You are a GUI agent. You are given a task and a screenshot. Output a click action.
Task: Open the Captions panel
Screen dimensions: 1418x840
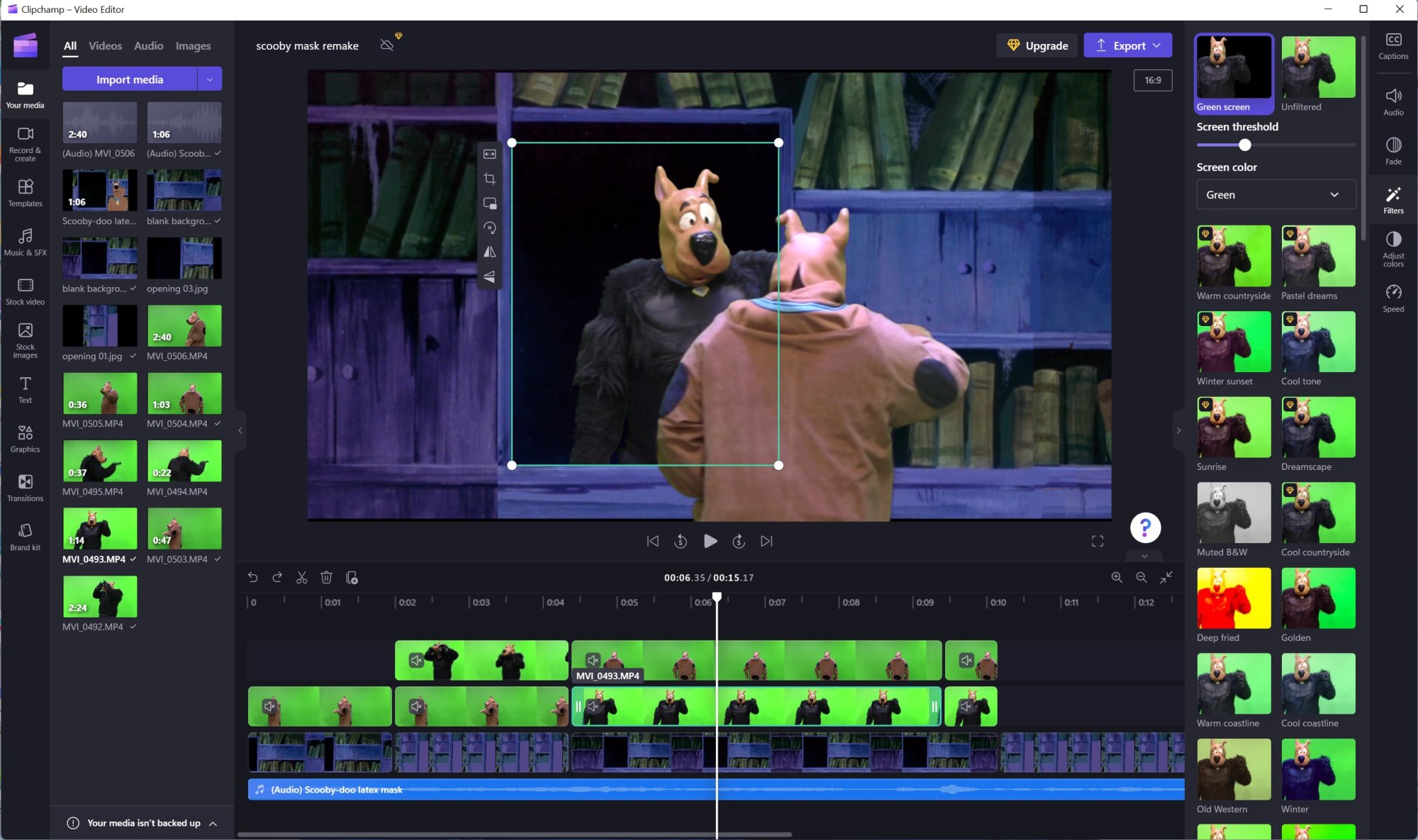point(1392,46)
